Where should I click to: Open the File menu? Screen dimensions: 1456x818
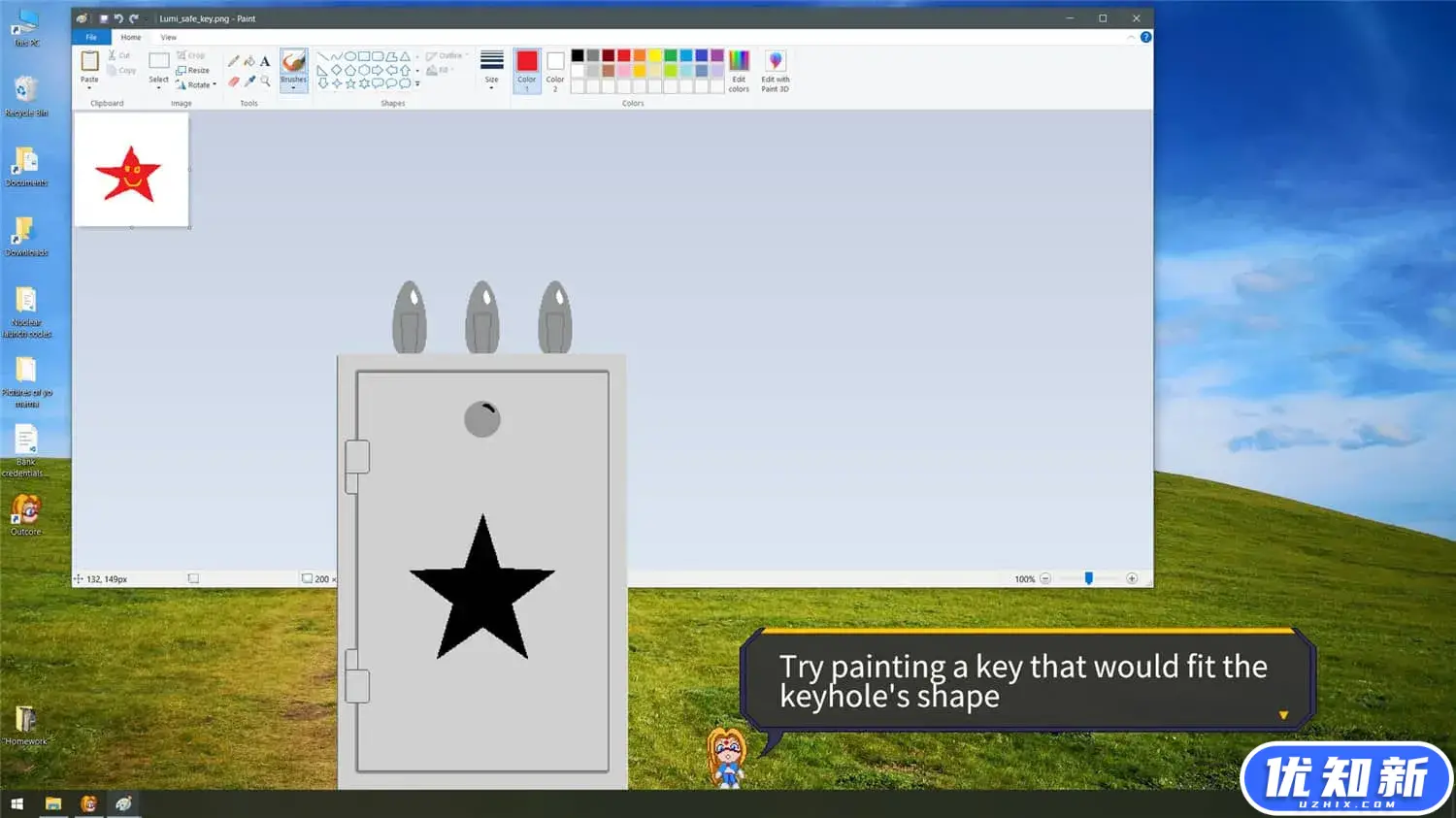(x=91, y=37)
